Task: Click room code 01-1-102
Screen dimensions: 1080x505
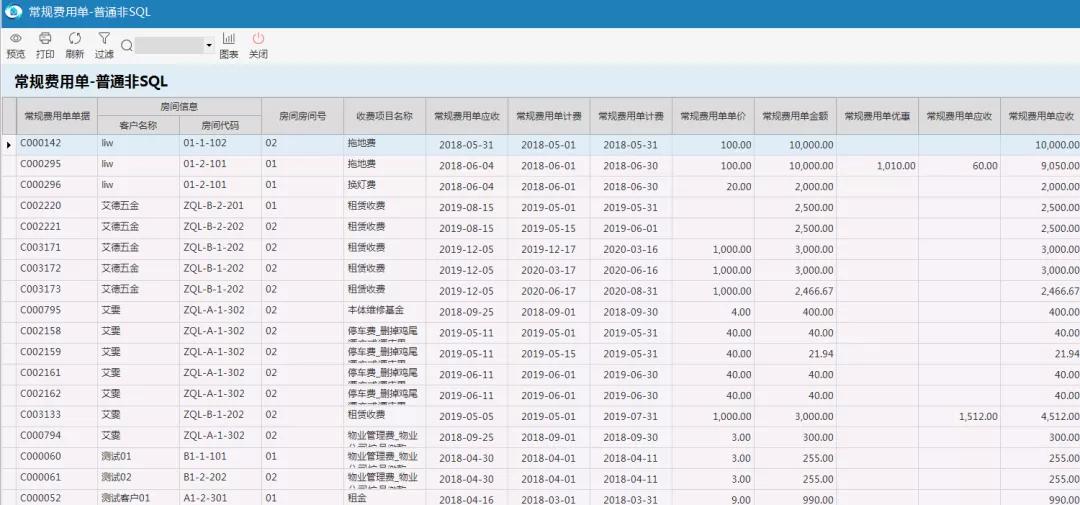Action: point(205,143)
